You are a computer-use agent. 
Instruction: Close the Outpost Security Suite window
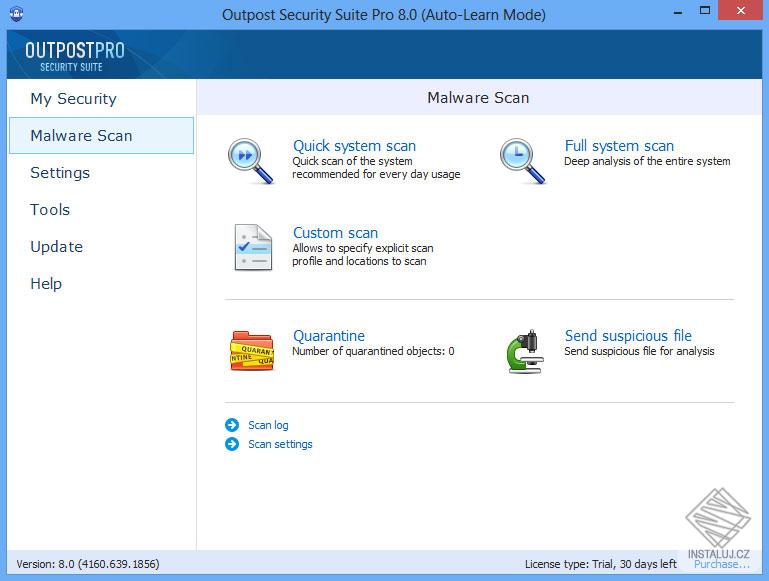coord(741,10)
